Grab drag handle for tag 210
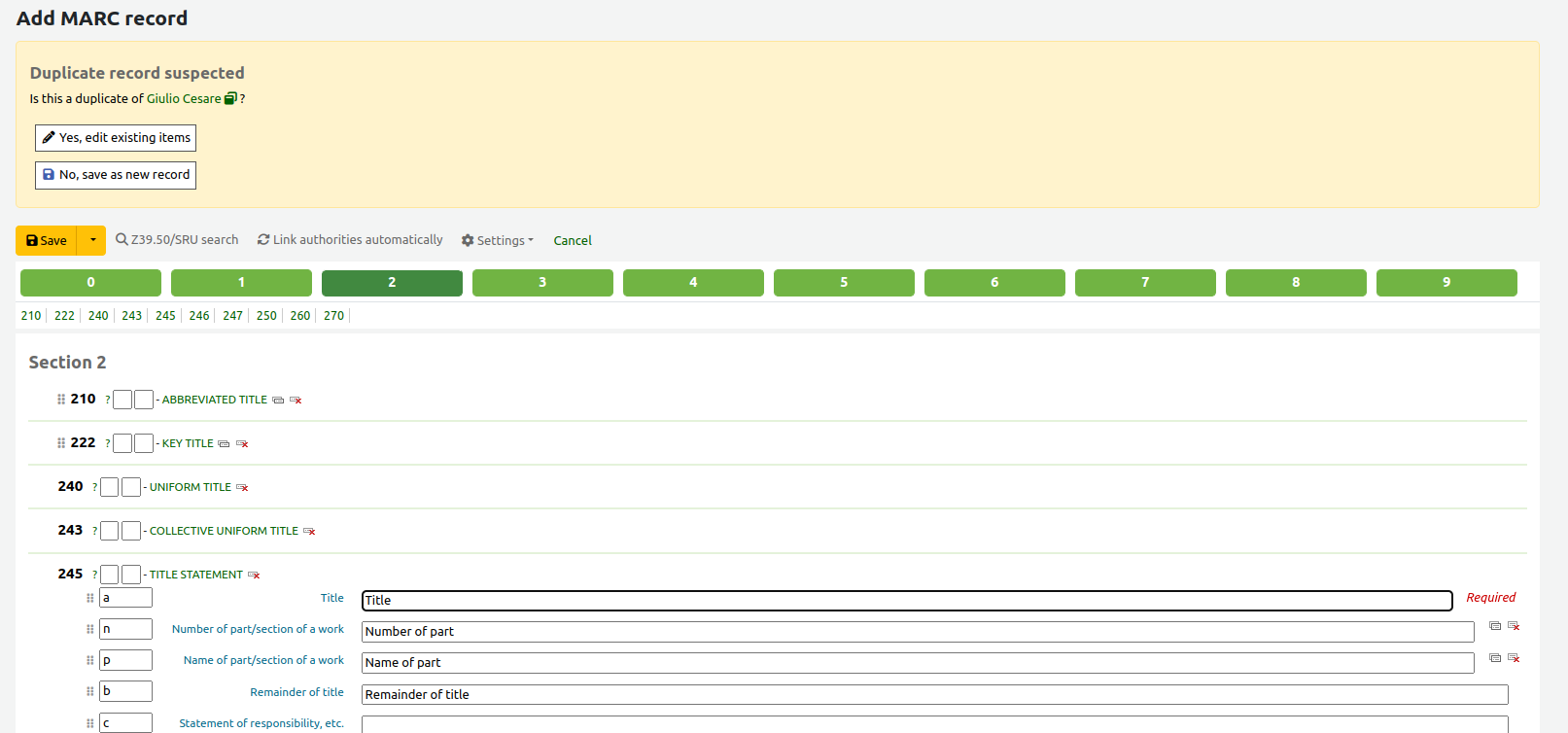Screen dimensions: 1568x733 [x=61, y=400]
